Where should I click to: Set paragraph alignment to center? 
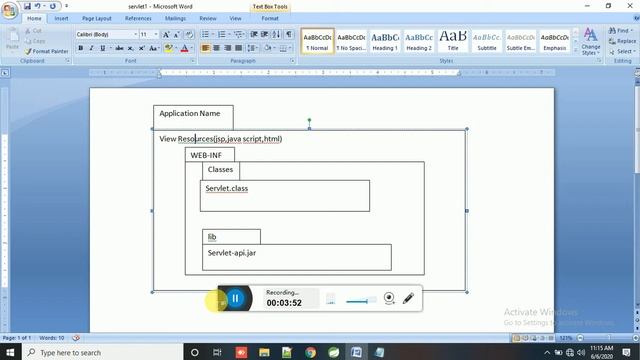216,48
